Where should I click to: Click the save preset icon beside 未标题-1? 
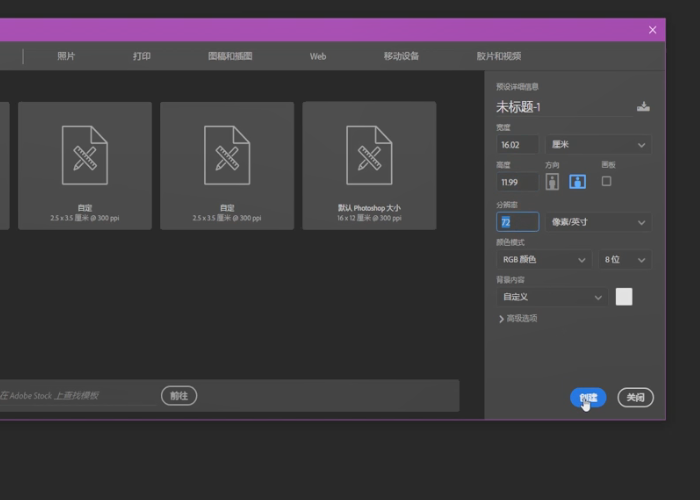pos(643,106)
